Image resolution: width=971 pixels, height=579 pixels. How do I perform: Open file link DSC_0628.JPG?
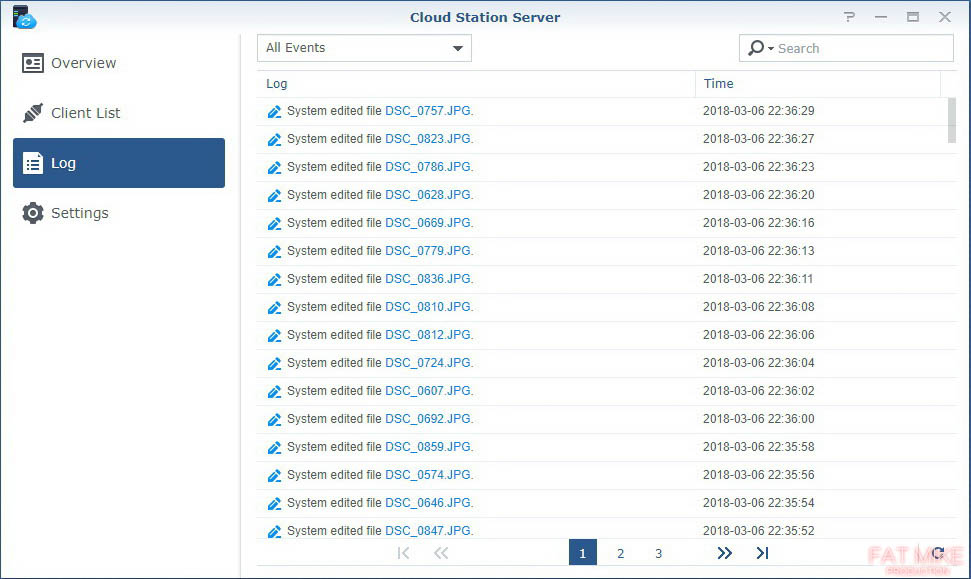[x=429, y=194]
